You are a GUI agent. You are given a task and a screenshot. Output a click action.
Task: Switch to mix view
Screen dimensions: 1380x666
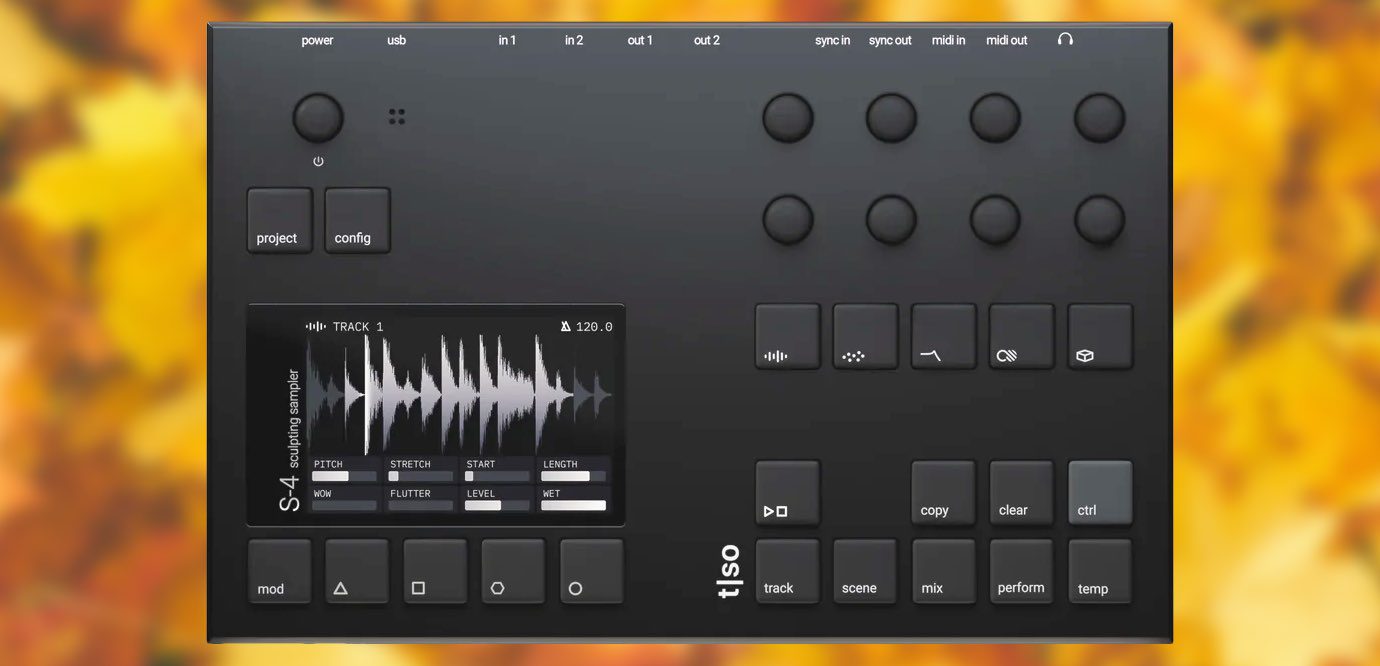pos(944,572)
